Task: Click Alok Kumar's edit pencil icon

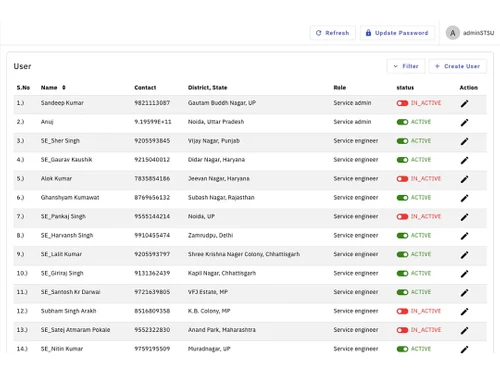Action: pyautogui.click(x=464, y=179)
